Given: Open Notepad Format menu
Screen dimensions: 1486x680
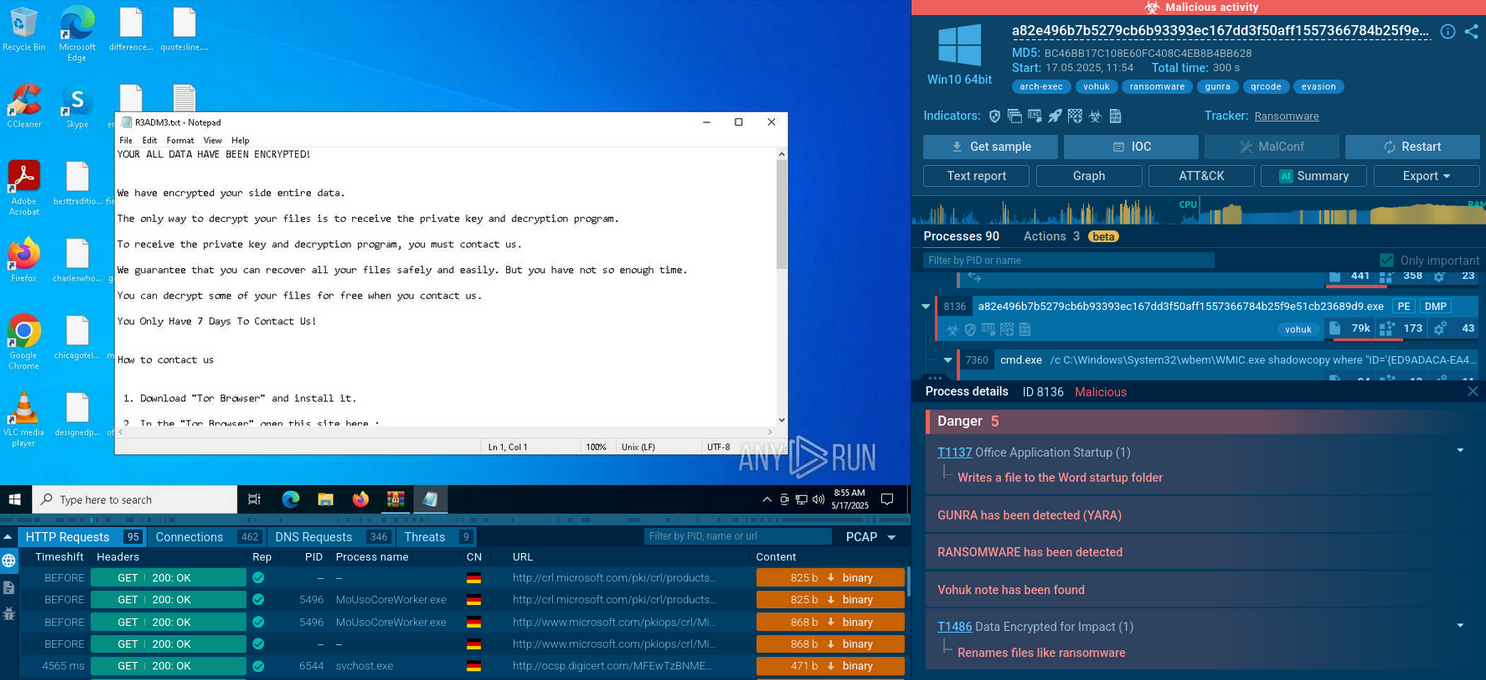Looking at the screenshot, I should [180, 140].
